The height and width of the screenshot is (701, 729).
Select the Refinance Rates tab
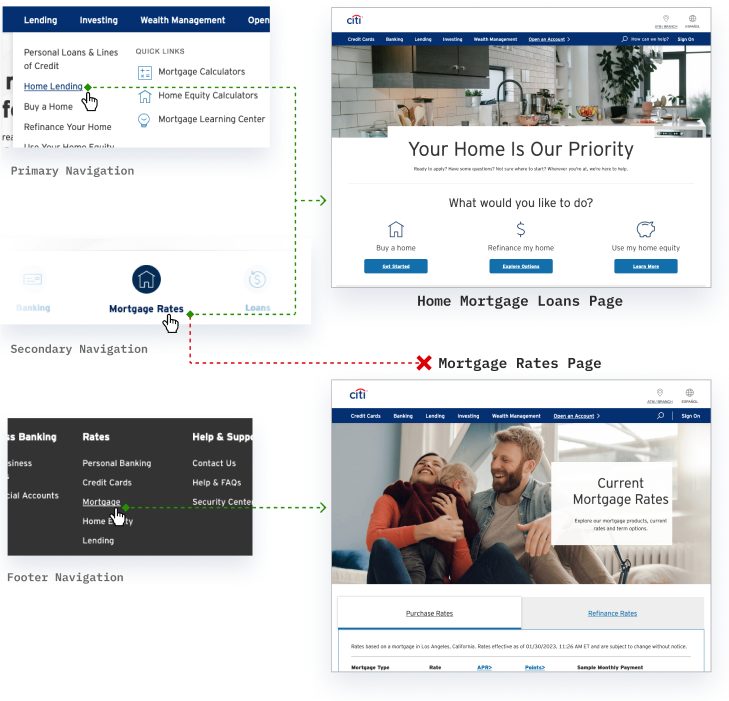coord(612,613)
